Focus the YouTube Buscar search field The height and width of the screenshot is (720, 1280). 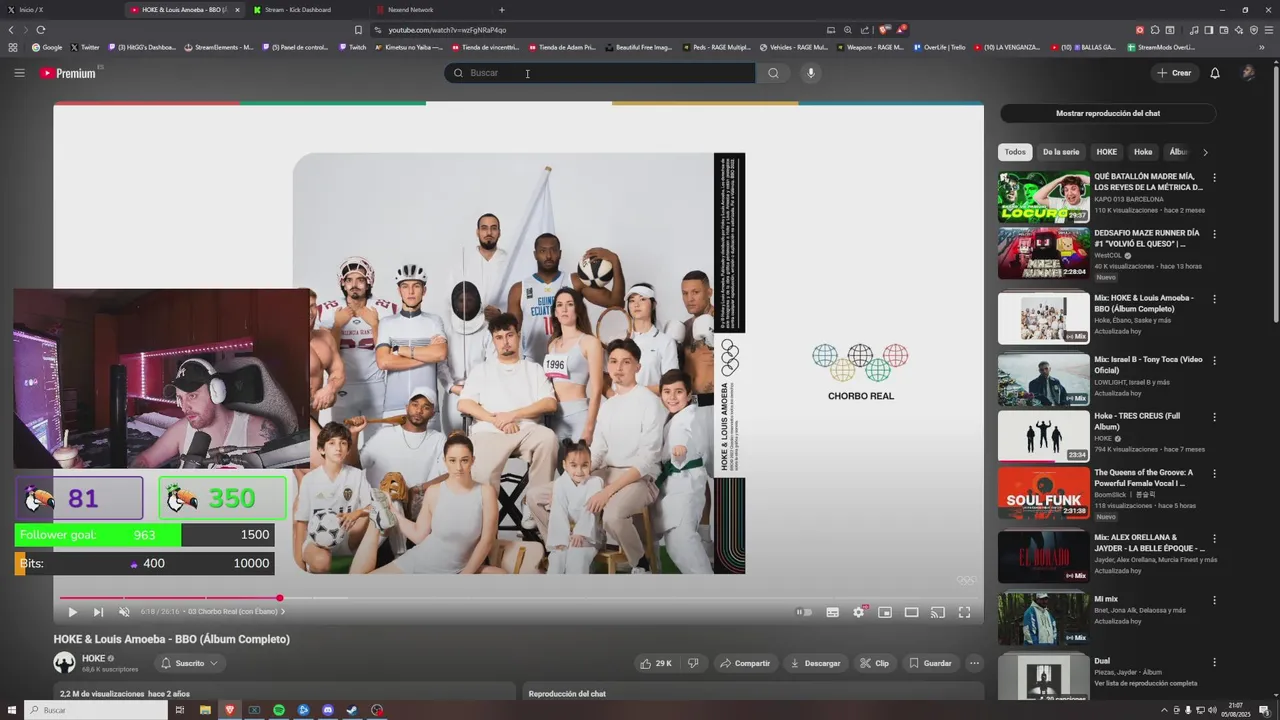tap(600, 73)
